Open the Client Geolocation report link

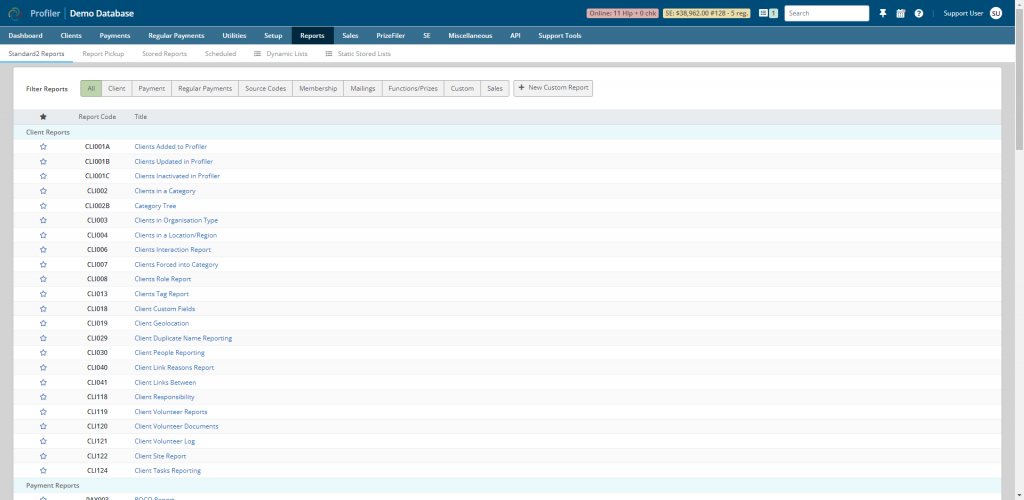[x=162, y=324]
